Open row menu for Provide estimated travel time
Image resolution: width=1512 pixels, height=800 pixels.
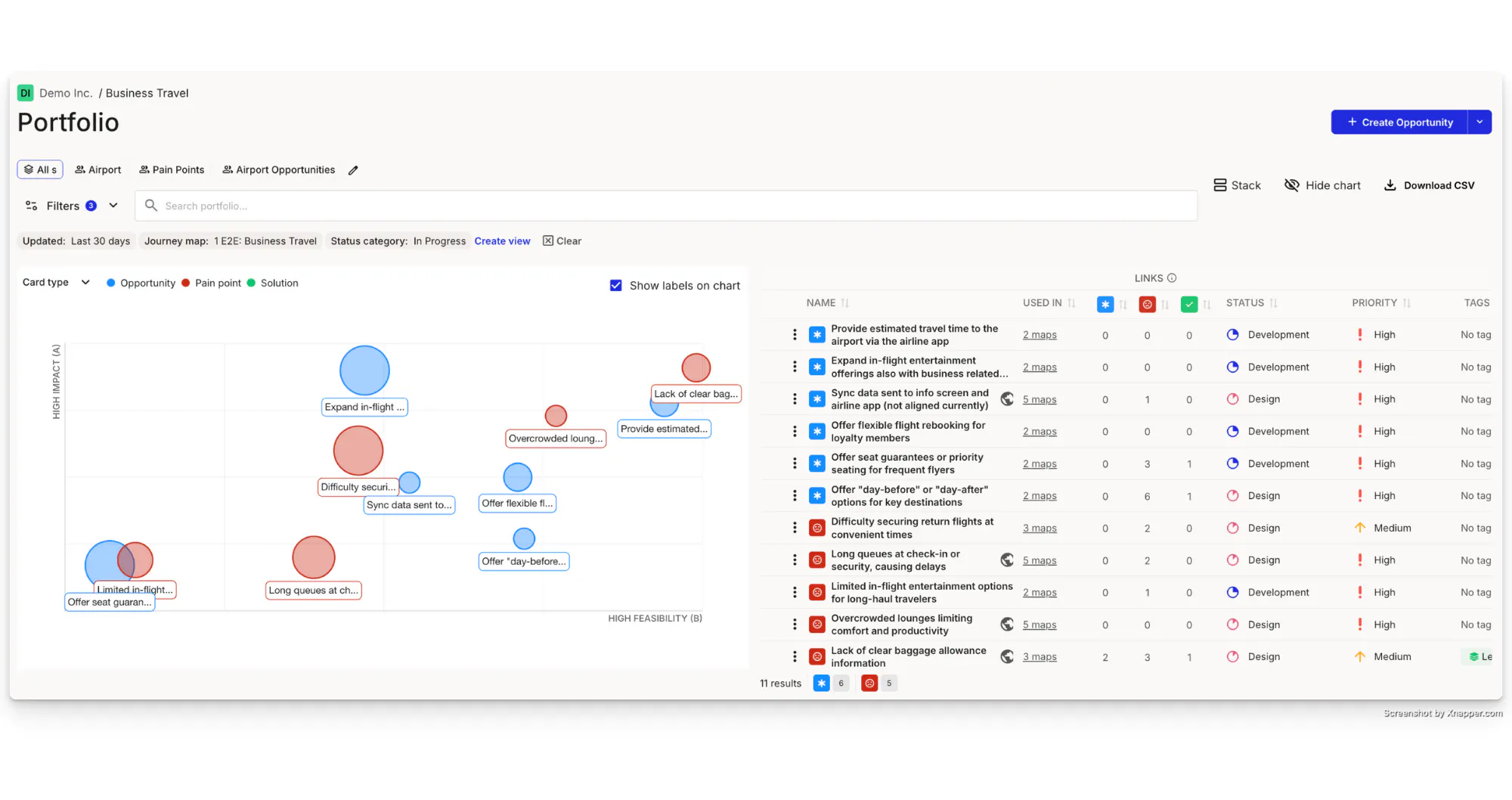(x=795, y=334)
